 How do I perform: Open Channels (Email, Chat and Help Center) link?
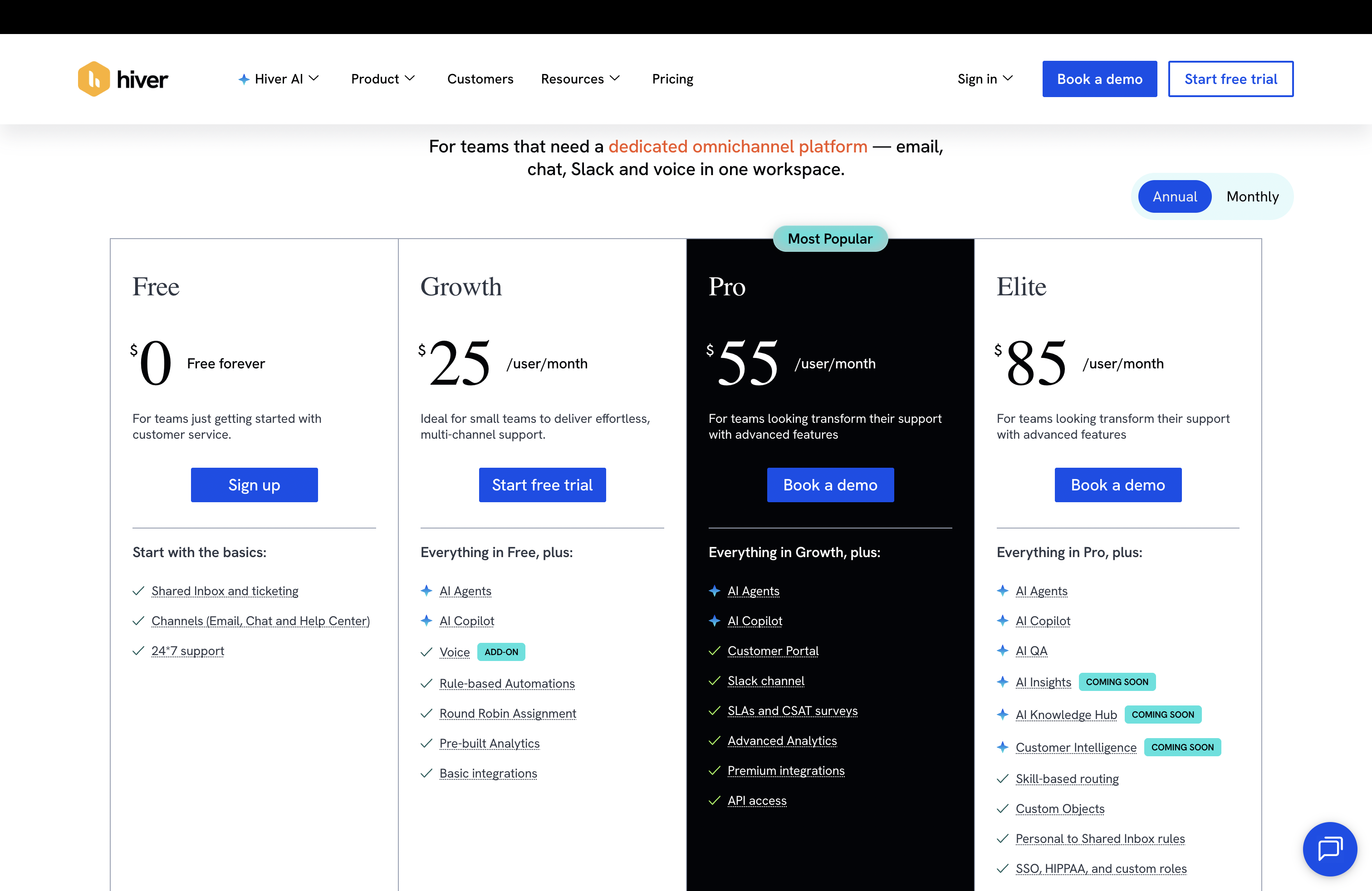pos(260,621)
